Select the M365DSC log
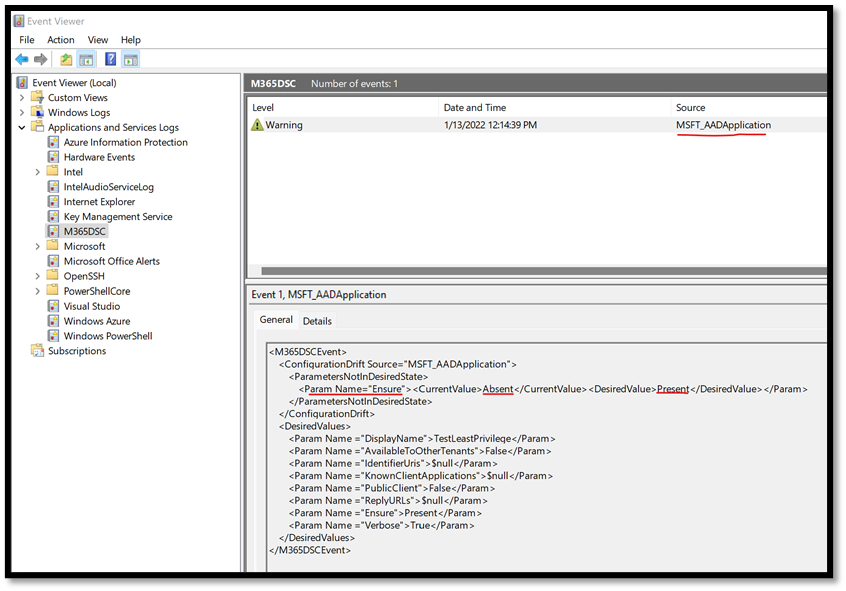Screen dimensions: 846x591 point(85,232)
